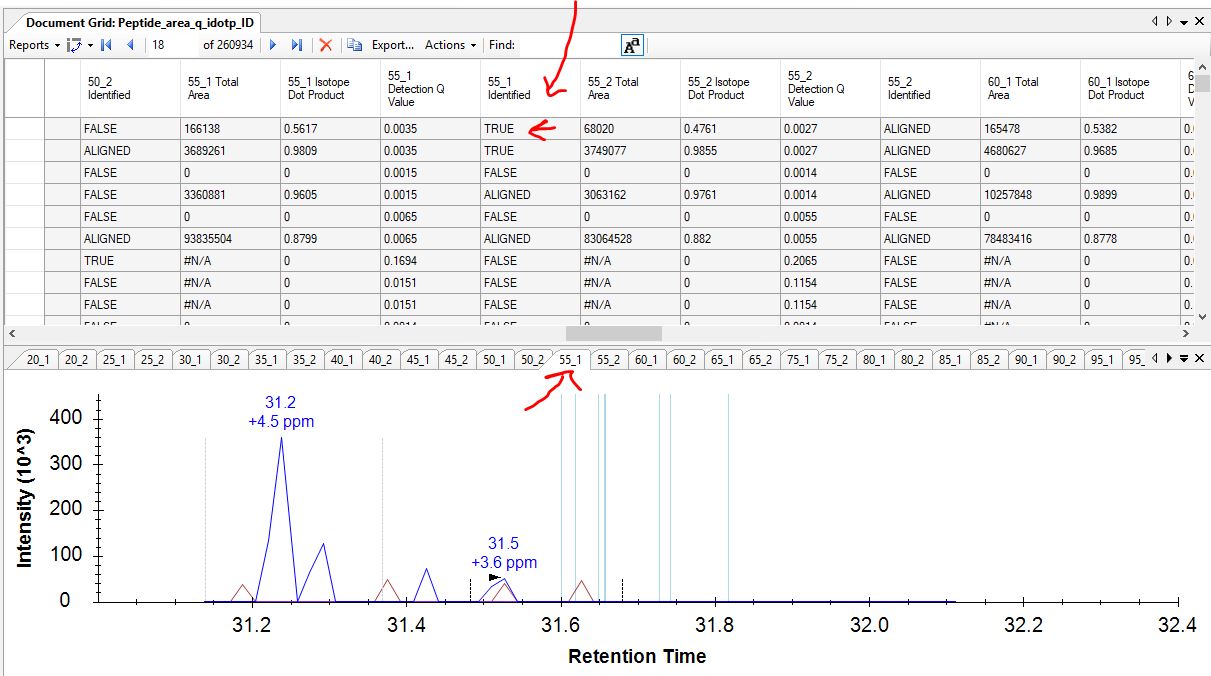Click the Export... button
Screen dimensions: 1211x676
click(x=392, y=45)
